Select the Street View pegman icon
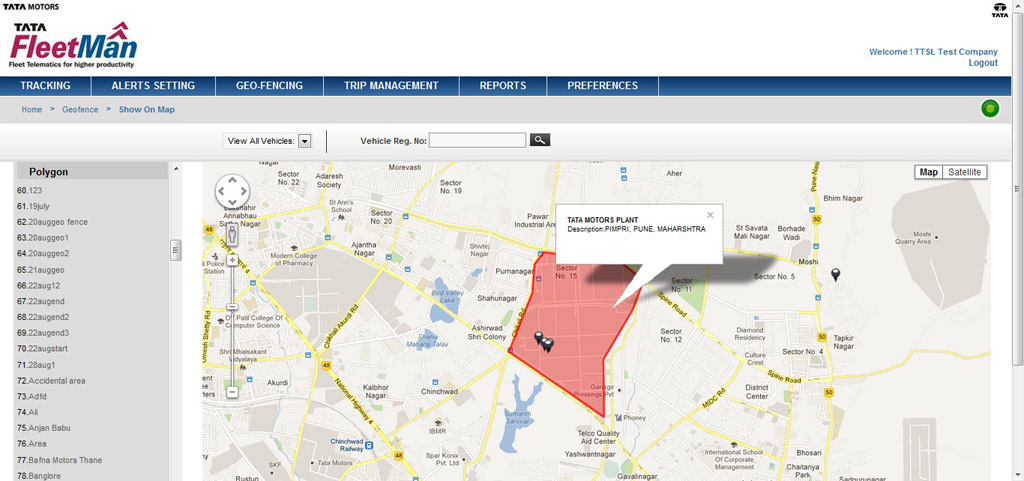Viewport: 1024px width, 481px height. coord(232,234)
